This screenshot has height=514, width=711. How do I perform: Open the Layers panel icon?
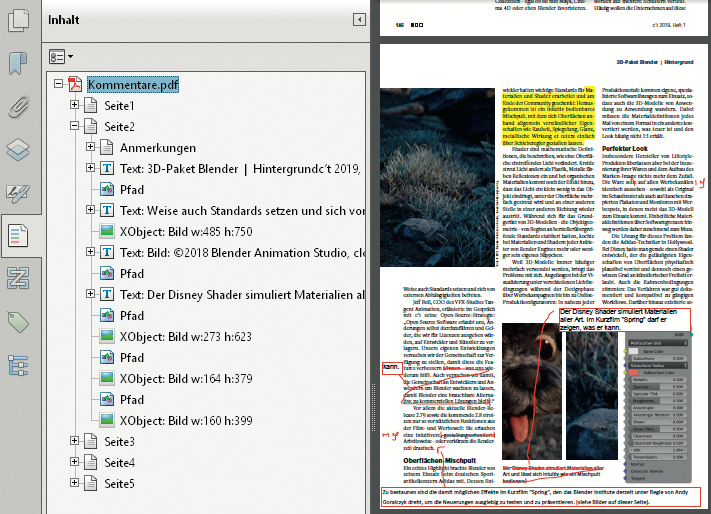point(19,150)
